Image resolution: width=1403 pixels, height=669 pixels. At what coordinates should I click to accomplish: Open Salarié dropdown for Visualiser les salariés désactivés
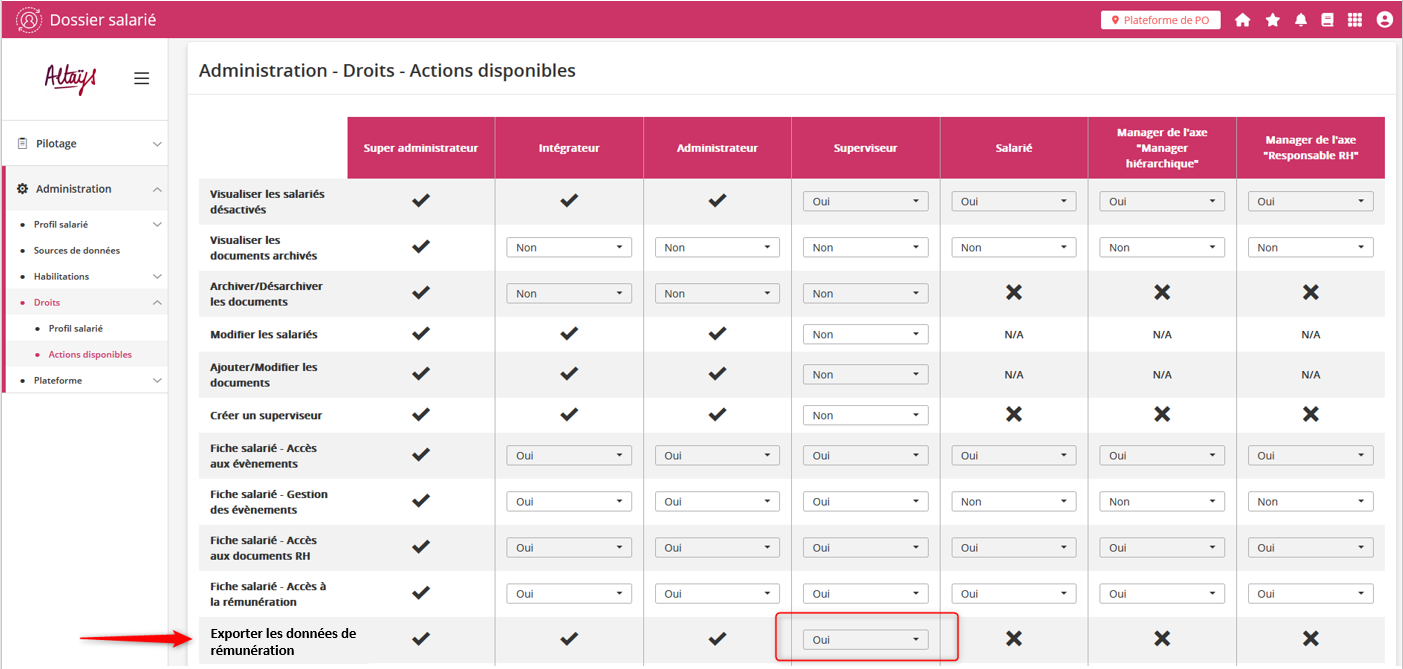[x=1013, y=202]
